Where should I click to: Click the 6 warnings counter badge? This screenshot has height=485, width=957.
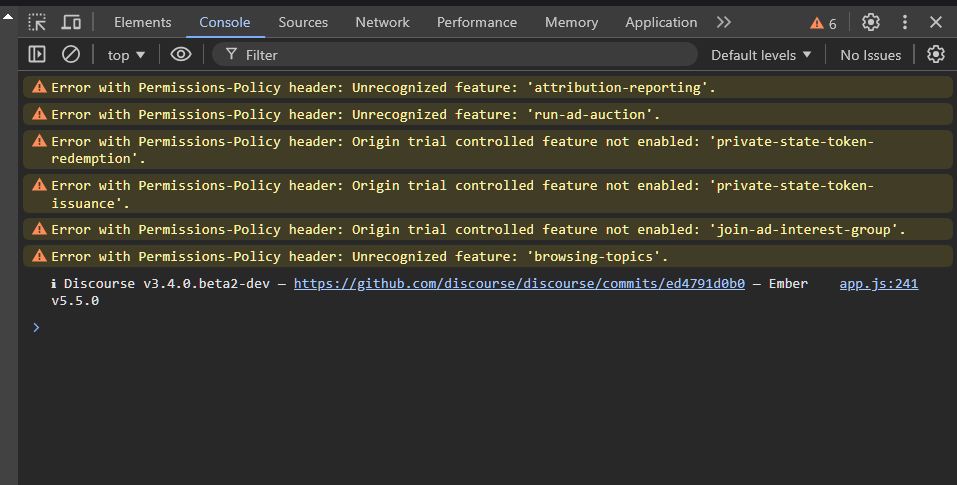(823, 23)
